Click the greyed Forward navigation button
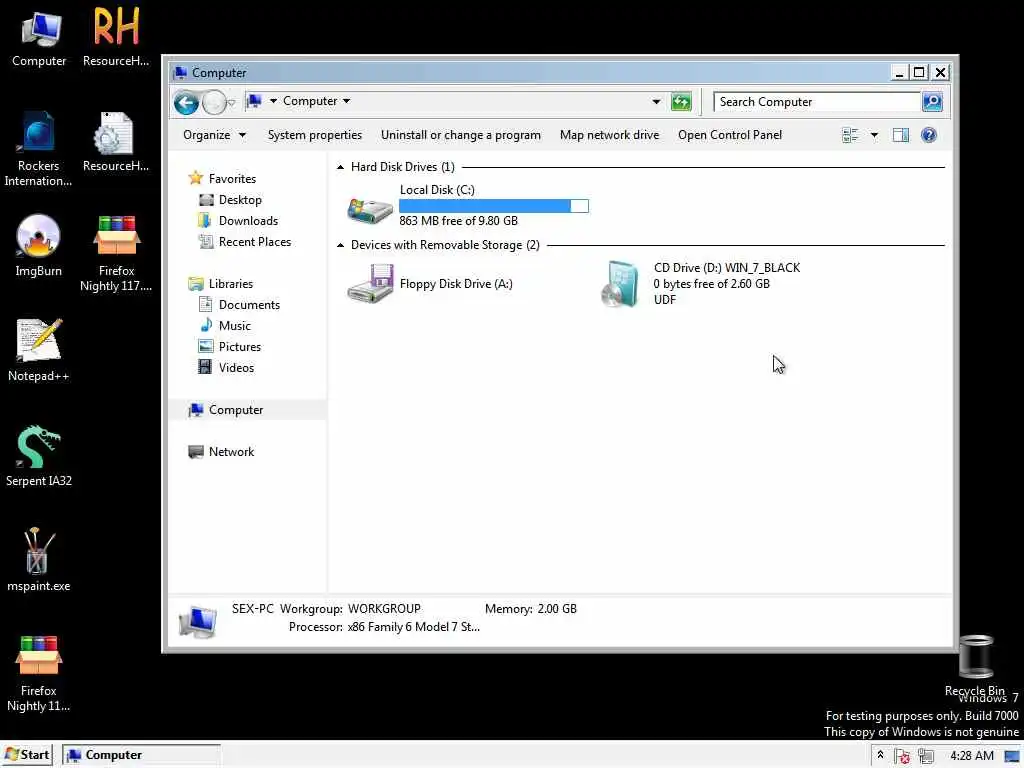1024x768 pixels. [214, 103]
